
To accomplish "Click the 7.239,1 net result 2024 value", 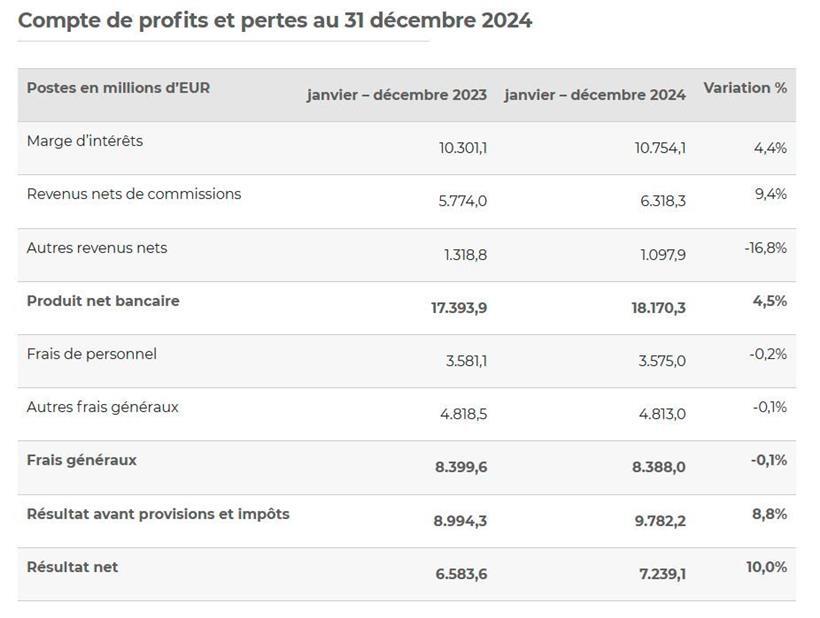I will [659, 574].
